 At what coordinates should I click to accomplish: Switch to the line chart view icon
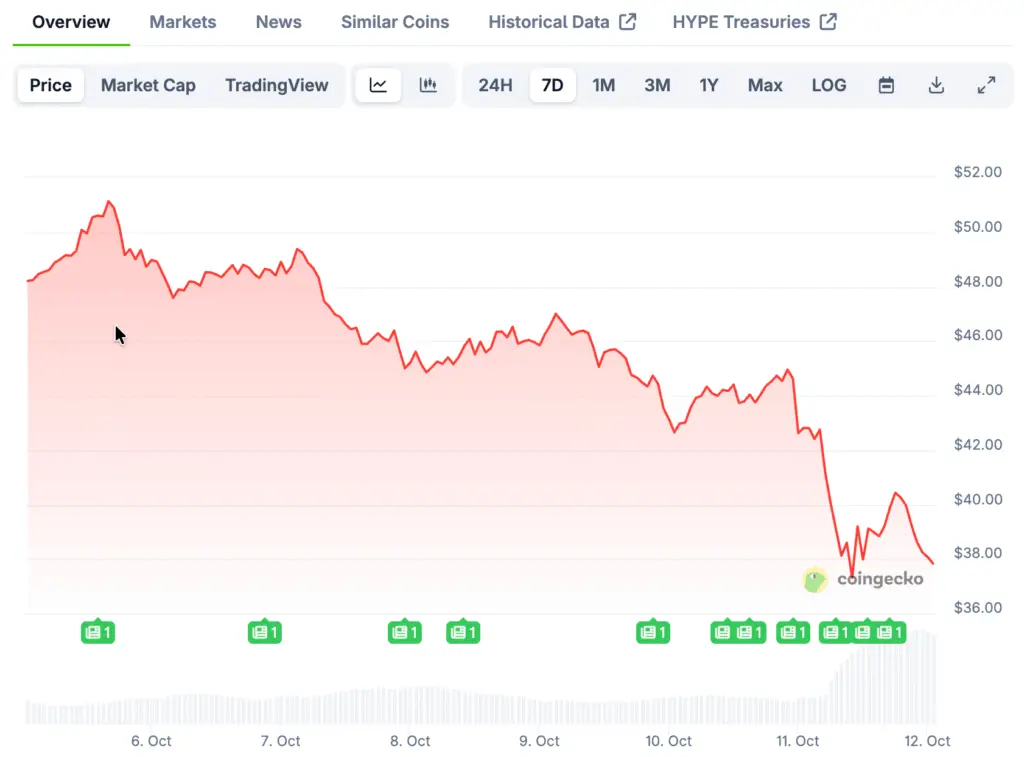(378, 85)
